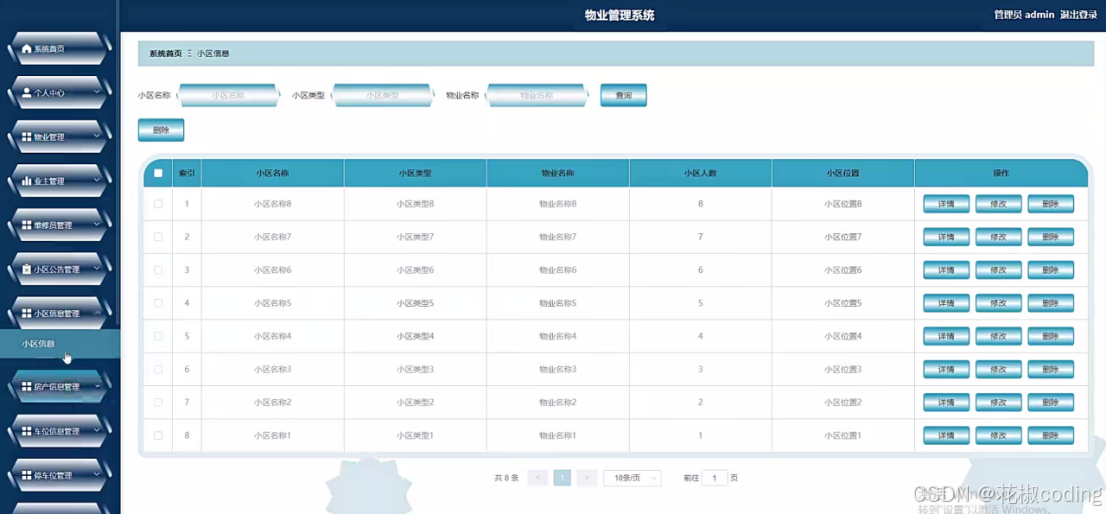Open the 系统首页 sidebar menu item
1106x514 pixels.
[59, 49]
